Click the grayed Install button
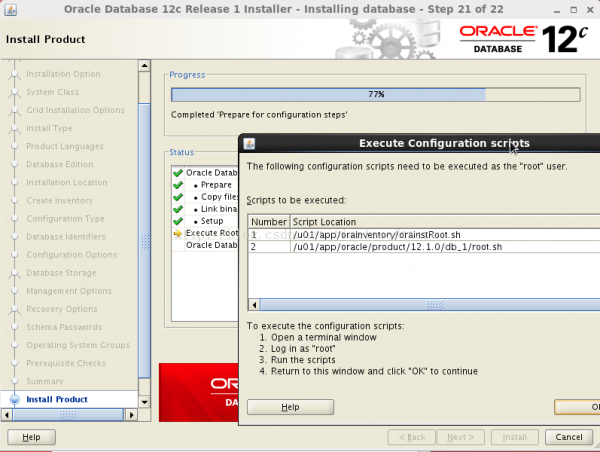Screen dimensions: 600x452 (x=515, y=437)
